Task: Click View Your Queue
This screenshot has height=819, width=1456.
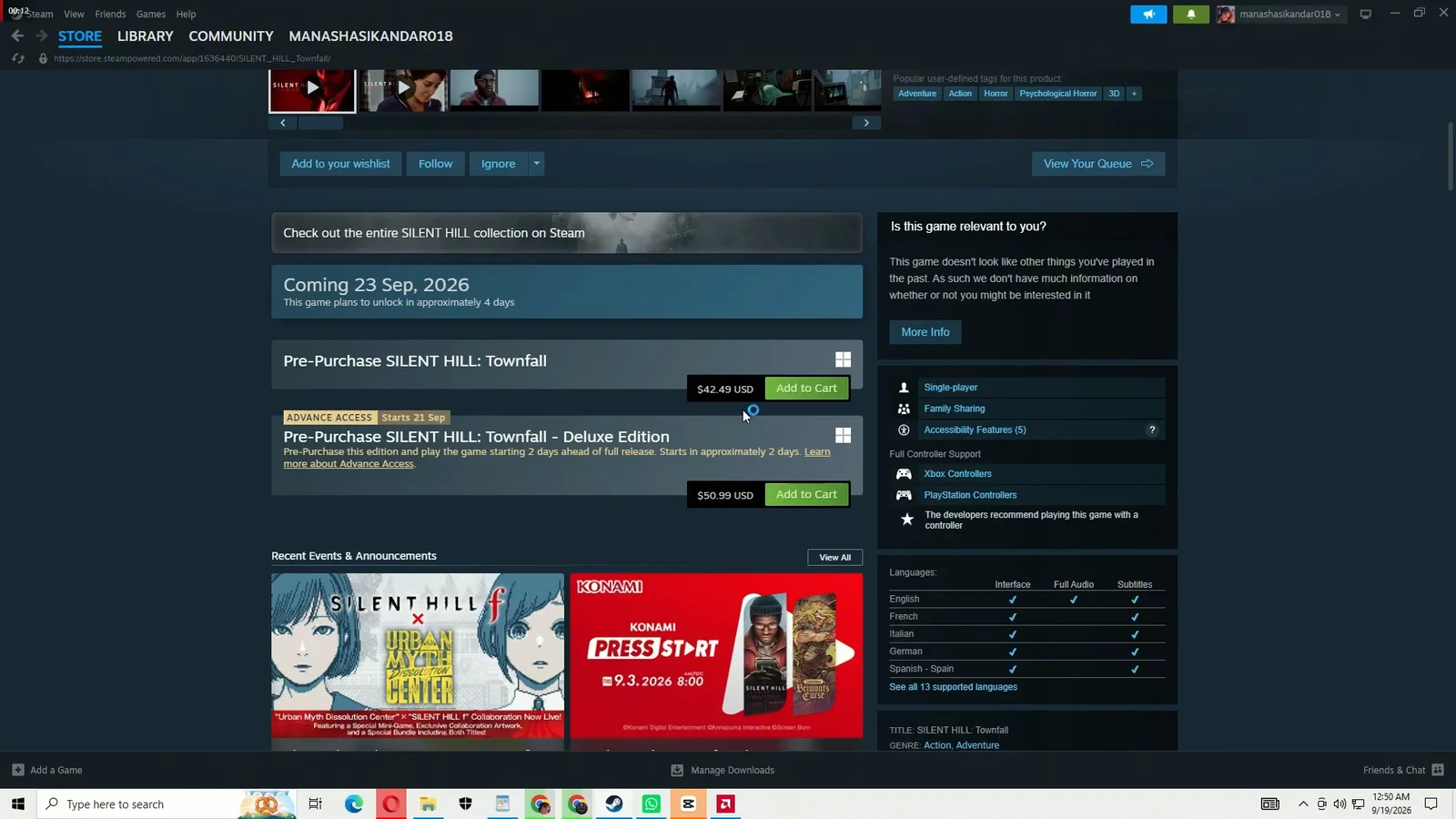Action: pyautogui.click(x=1098, y=164)
